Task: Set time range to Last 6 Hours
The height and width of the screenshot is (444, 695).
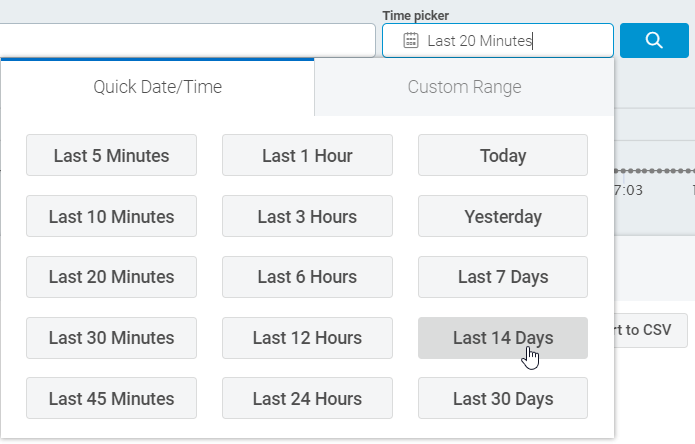Action: (x=307, y=277)
